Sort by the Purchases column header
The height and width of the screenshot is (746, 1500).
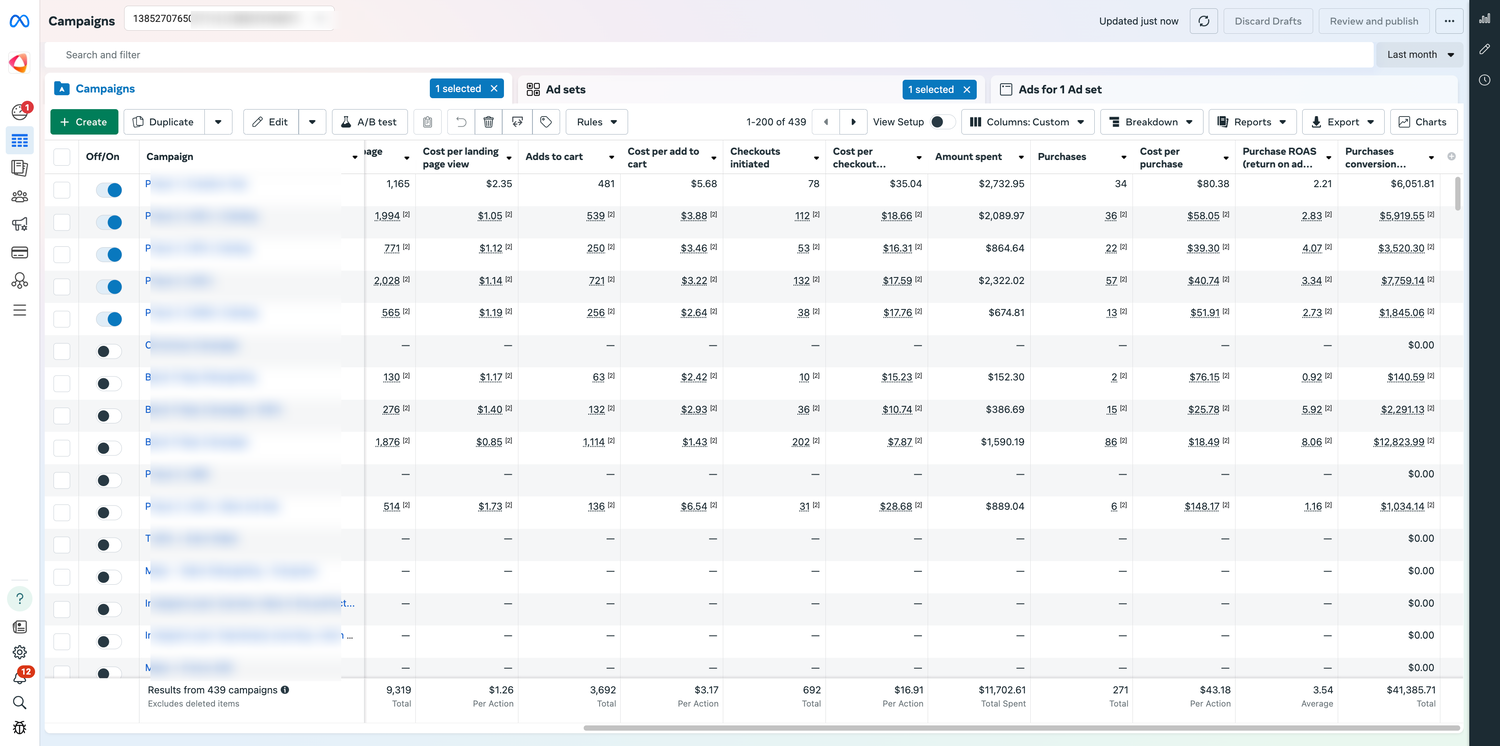pos(1062,157)
